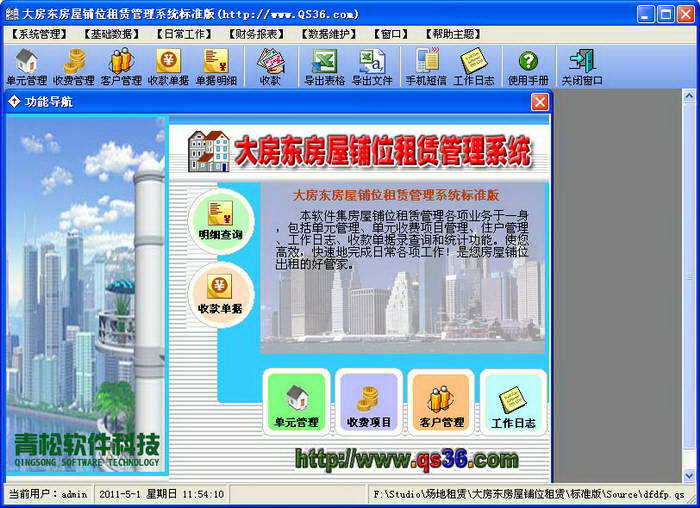Open the 【窗口】 menu

391,34
